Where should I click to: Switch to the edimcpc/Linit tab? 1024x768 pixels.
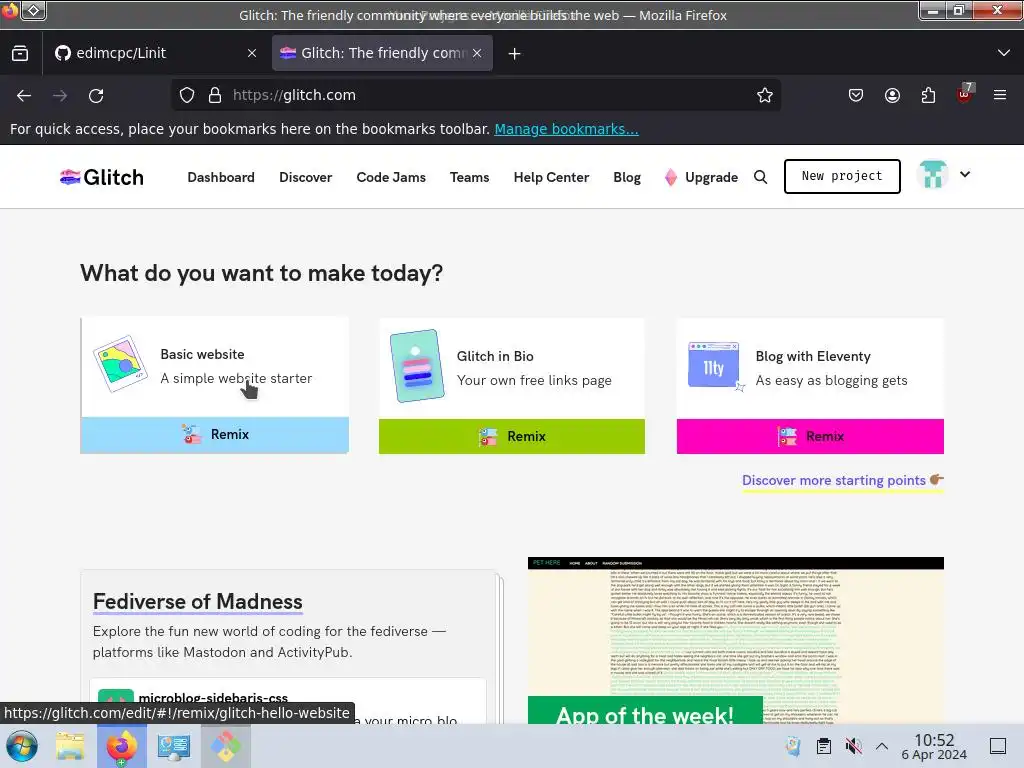(155, 53)
